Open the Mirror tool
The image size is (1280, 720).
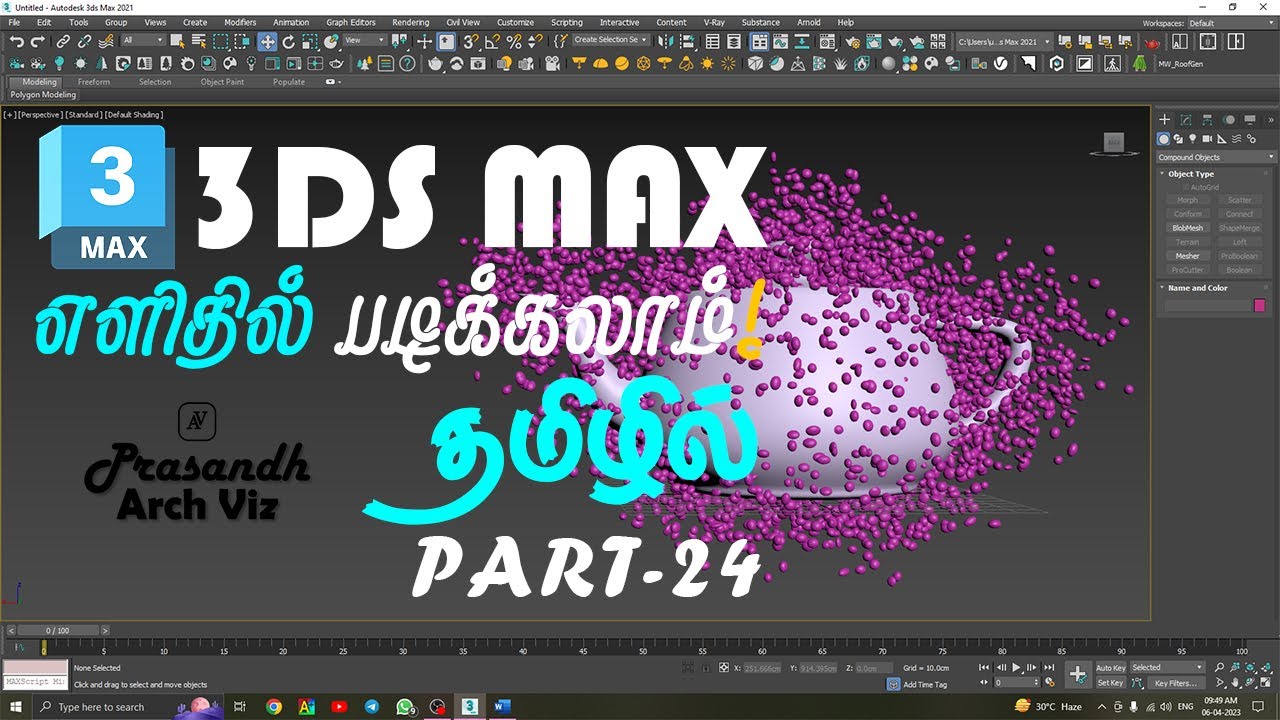click(x=665, y=41)
